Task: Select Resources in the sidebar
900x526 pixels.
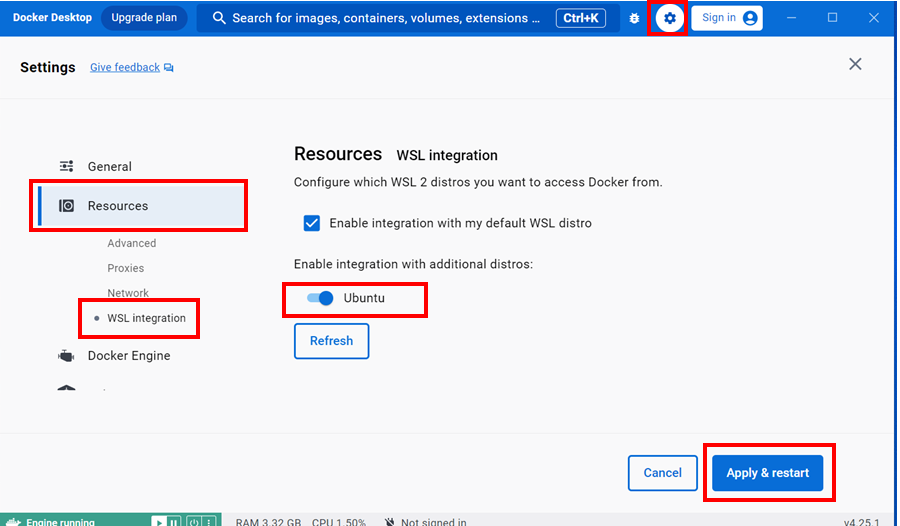Action: coord(141,206)
